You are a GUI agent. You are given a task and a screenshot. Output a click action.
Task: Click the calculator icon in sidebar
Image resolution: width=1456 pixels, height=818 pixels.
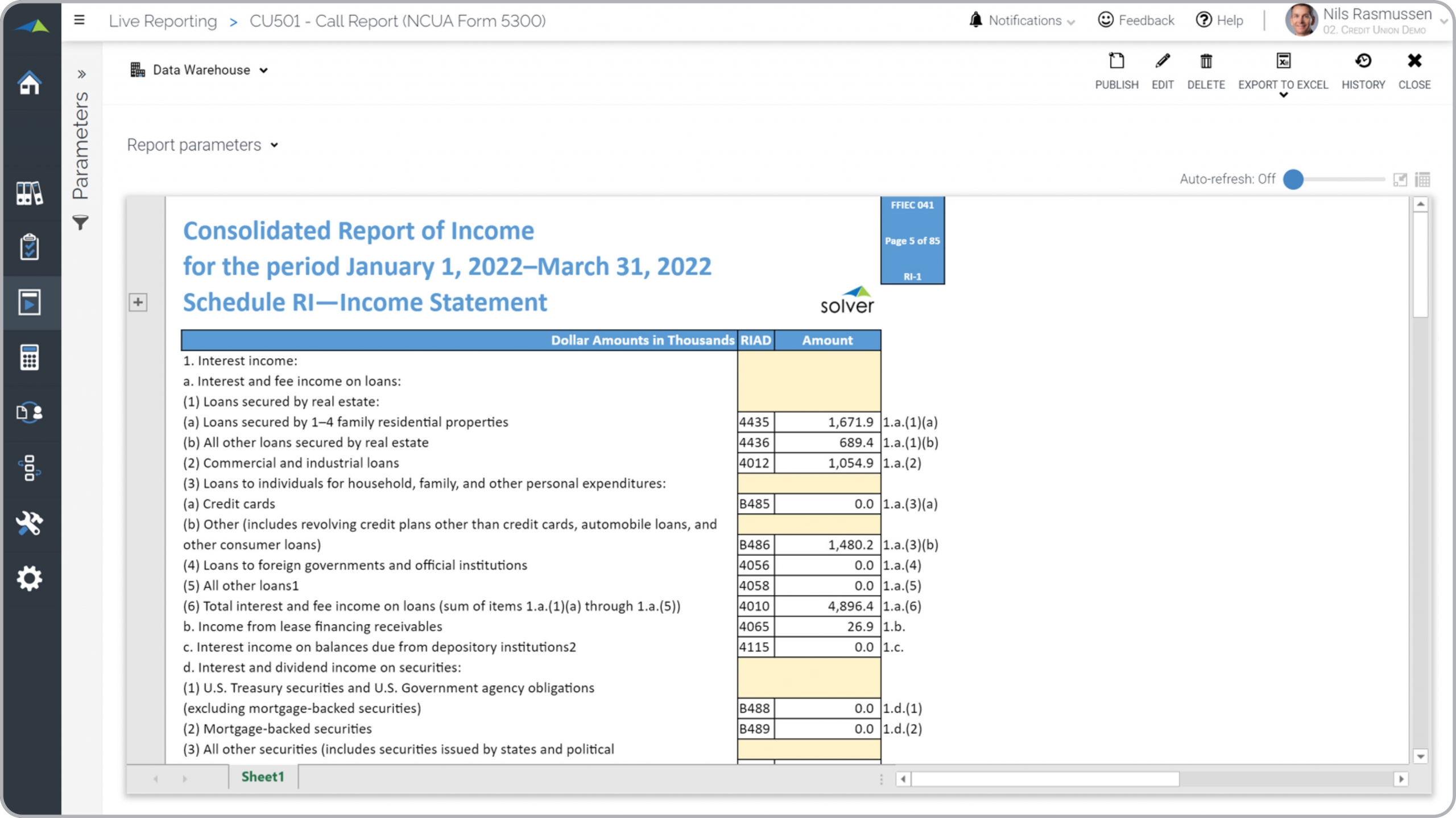tap(30, 357)
